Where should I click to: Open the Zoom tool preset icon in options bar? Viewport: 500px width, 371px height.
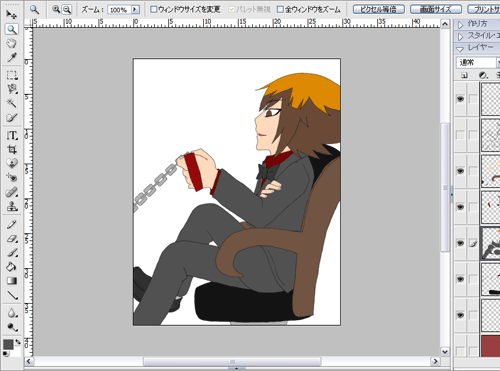pos(34,9)
